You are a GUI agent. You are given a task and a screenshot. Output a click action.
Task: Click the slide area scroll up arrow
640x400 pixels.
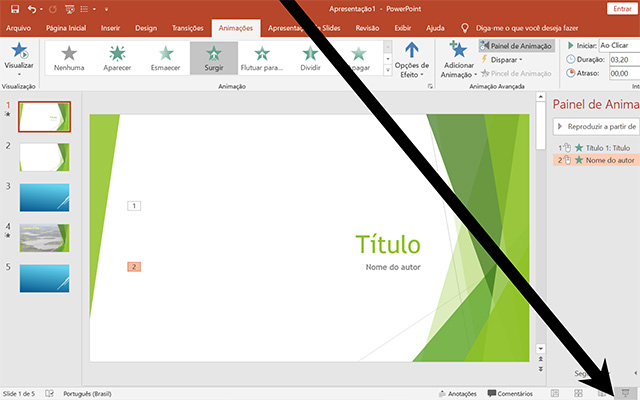coord(540,97)
